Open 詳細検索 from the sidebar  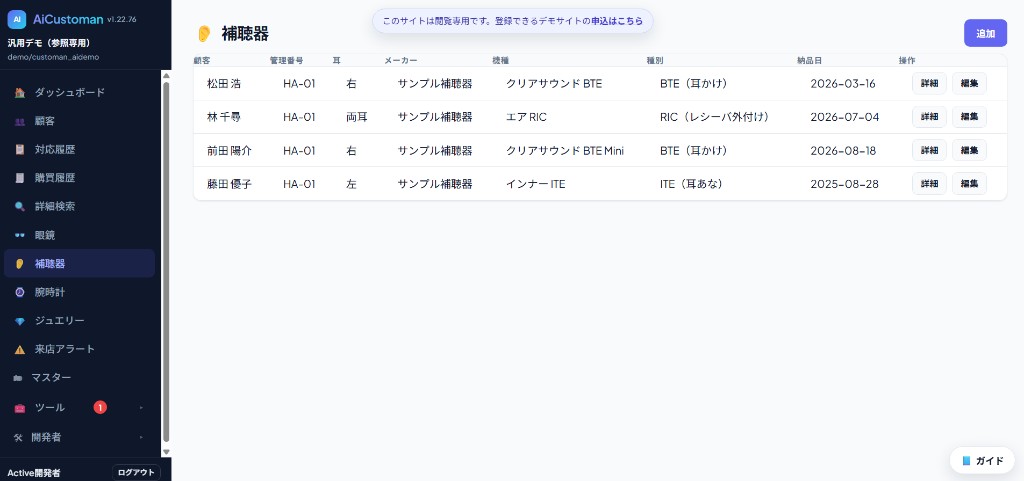tap(79, 206)
